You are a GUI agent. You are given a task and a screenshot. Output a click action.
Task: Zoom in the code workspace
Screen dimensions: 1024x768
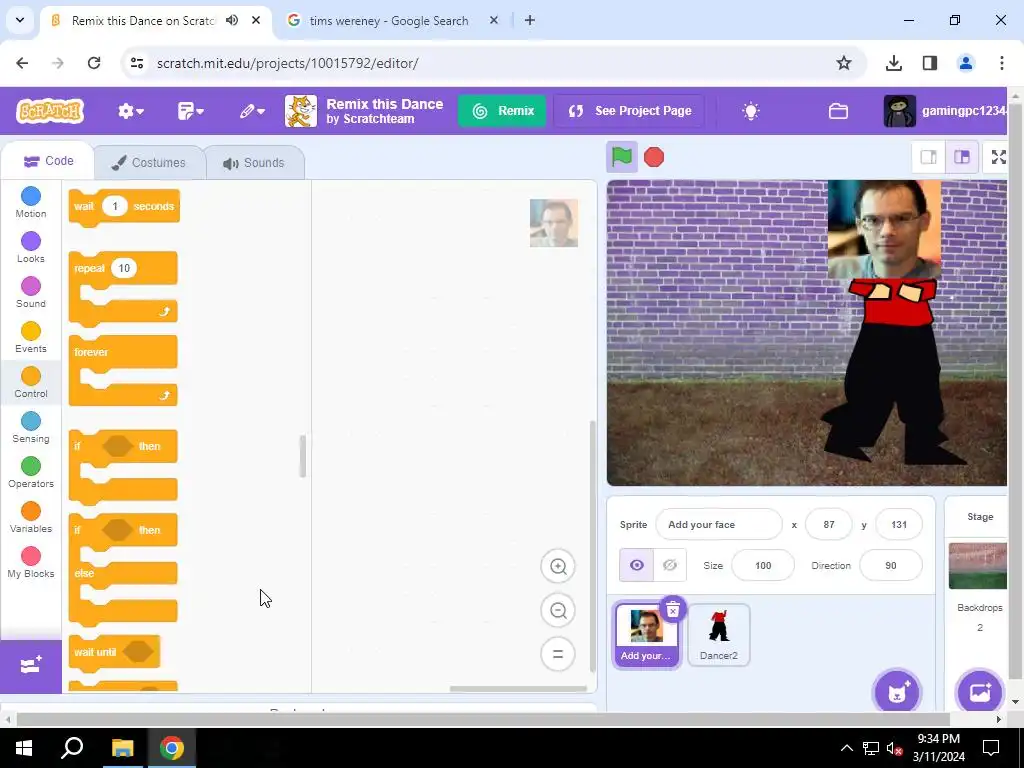[x=558, y=566]
